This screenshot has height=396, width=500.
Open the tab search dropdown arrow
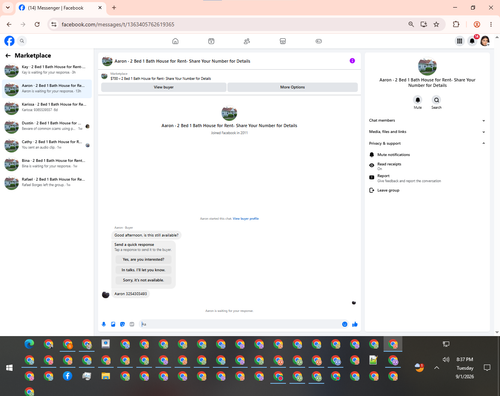coord(8,7)
